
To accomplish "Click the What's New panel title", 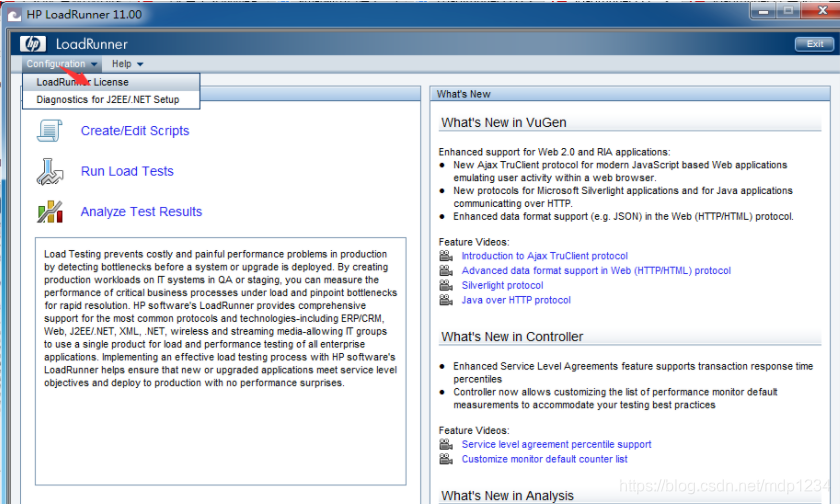I will point(463,94).
